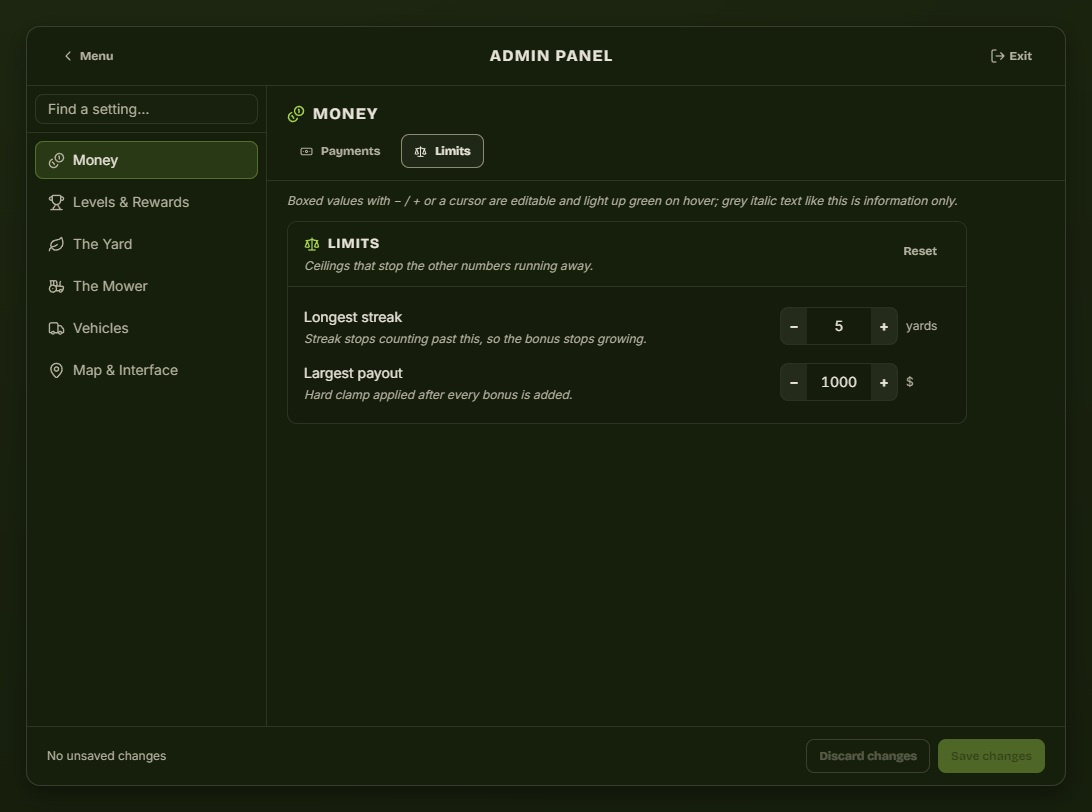1092x812 pixels.
Task: Click the leaf icon next to The Yard
Action: pyautogui.click(x=56, y=244)
